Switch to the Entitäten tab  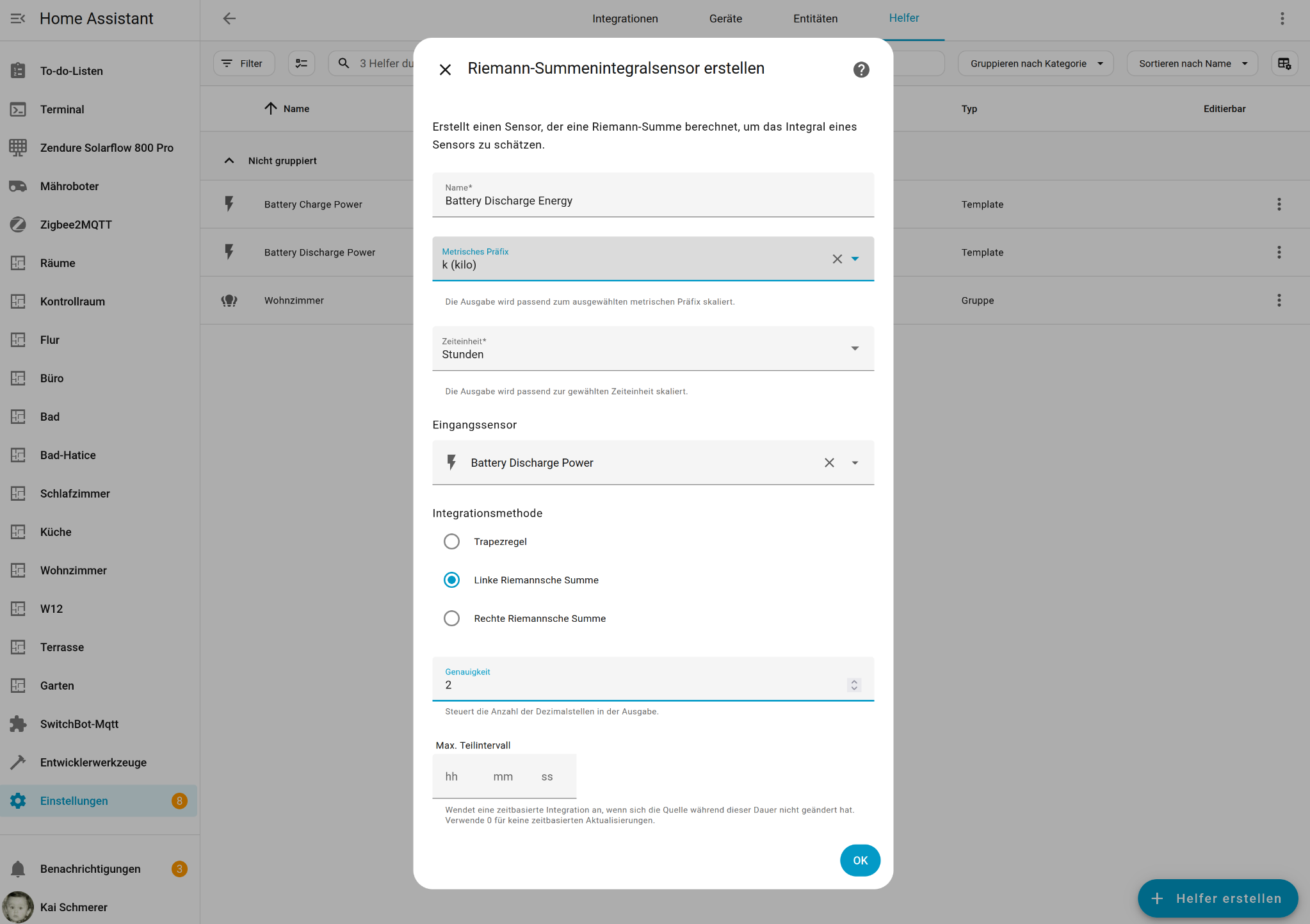[x=815, y=19]
